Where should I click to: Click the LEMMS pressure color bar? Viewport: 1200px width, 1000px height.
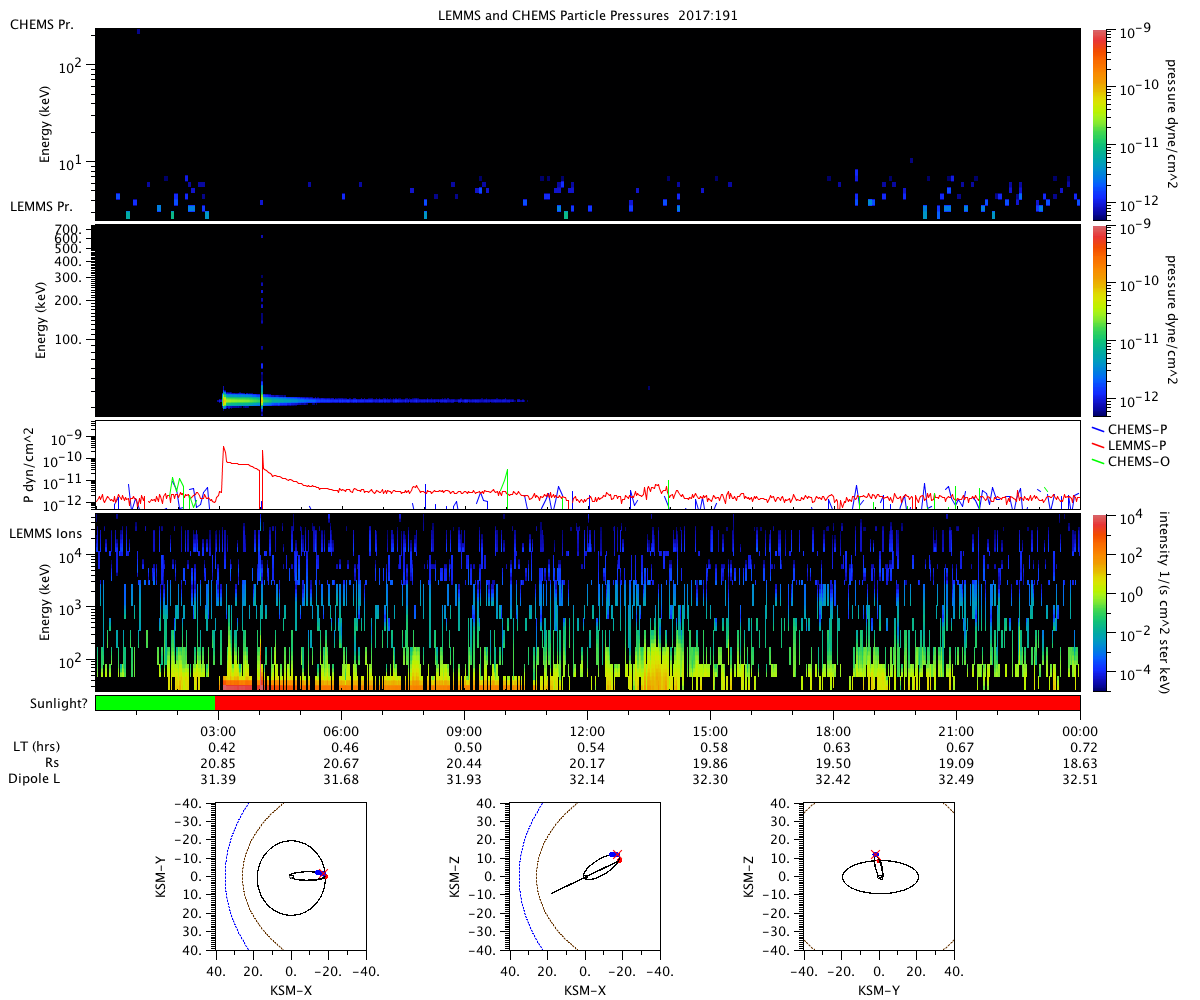[x=1102, y=320]
